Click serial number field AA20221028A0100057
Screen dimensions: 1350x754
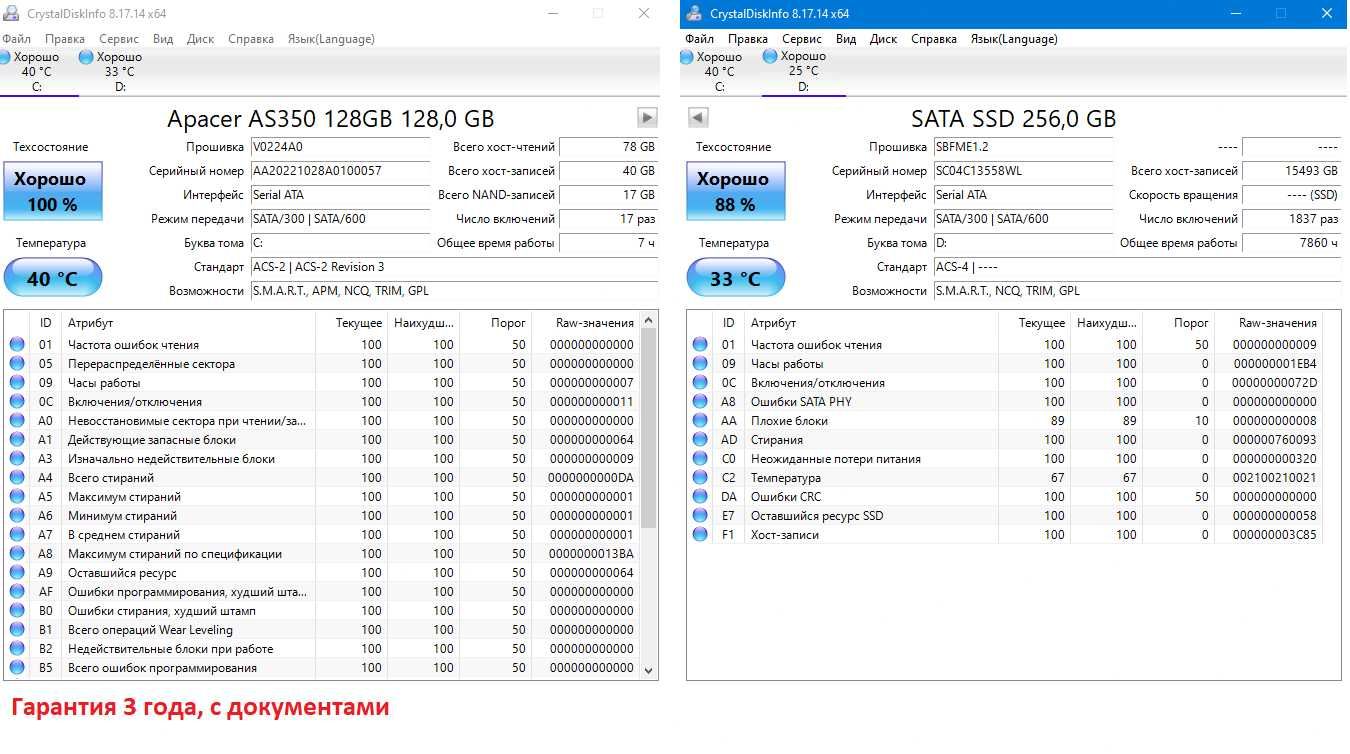(x=340, y=171)
